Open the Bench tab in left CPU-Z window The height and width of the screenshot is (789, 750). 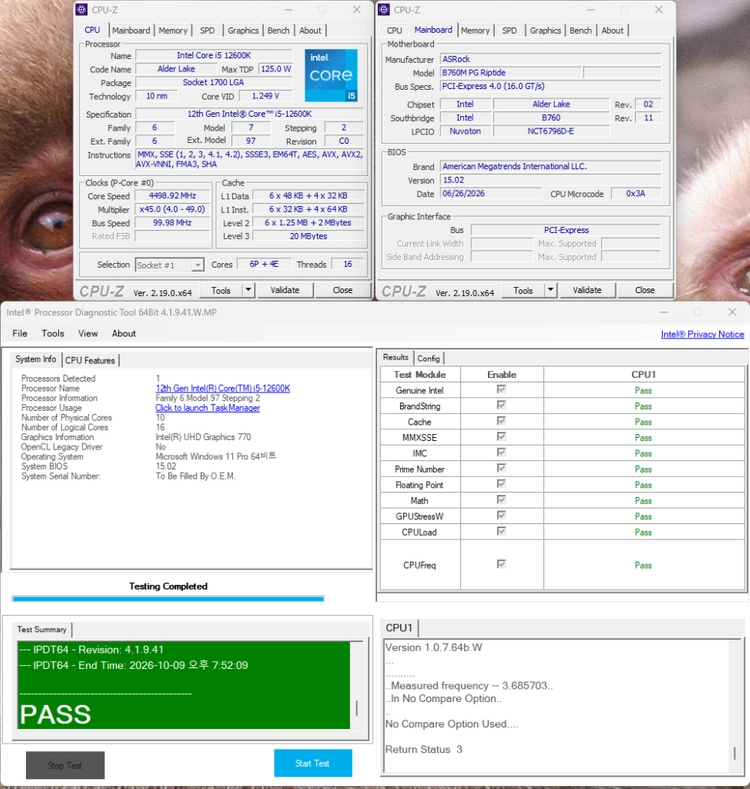(278, 30)
